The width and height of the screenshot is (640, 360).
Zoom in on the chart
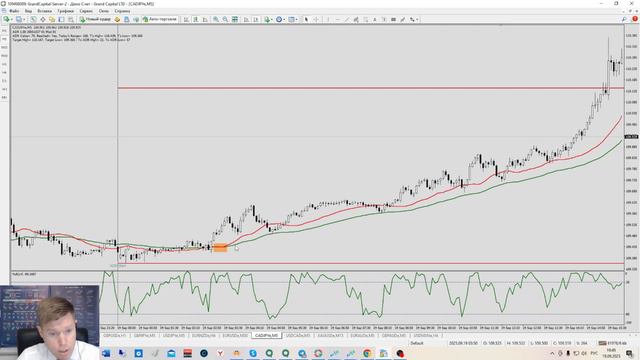coord(216,19)
